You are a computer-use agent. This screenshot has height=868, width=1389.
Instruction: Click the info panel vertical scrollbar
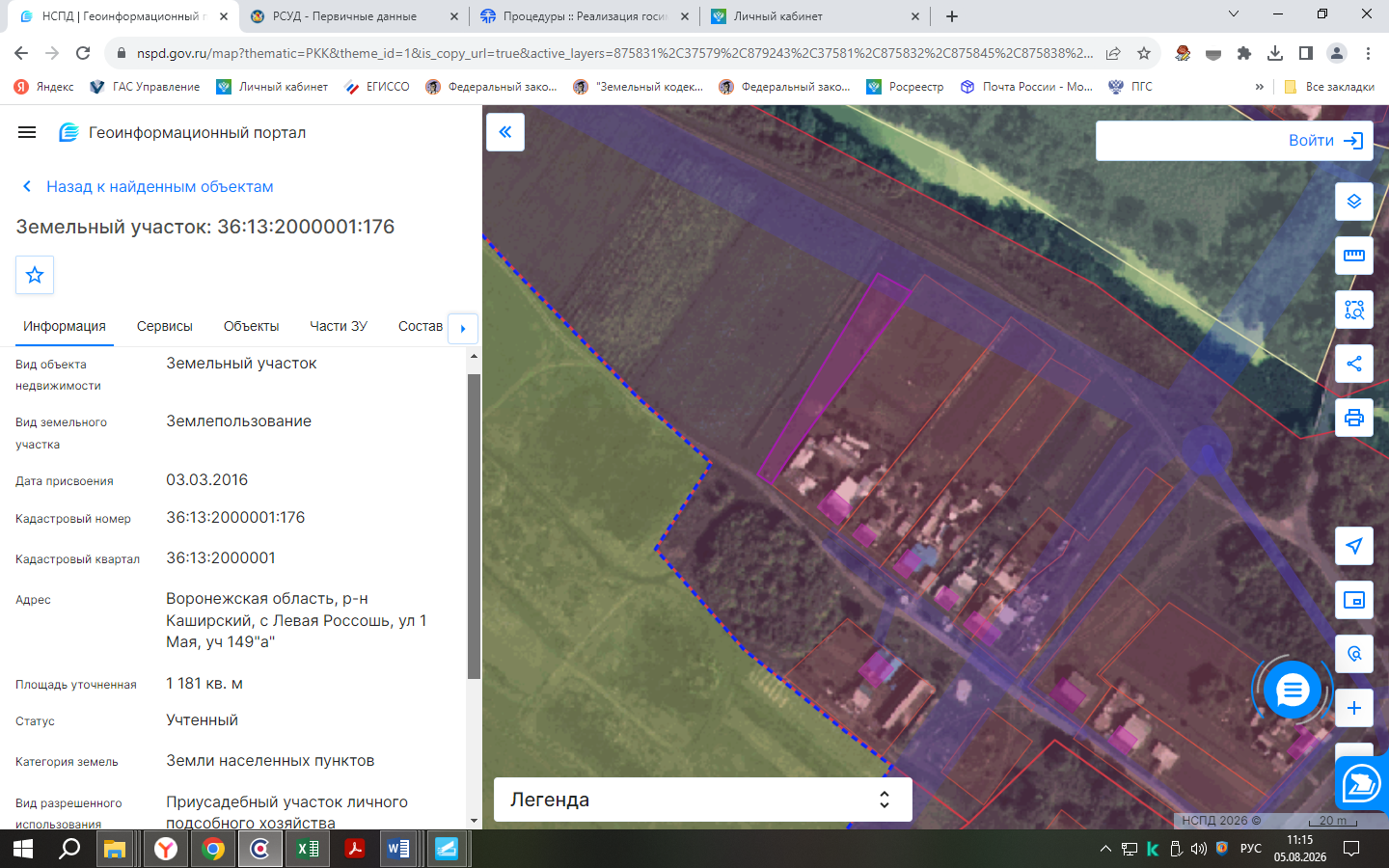474,527
